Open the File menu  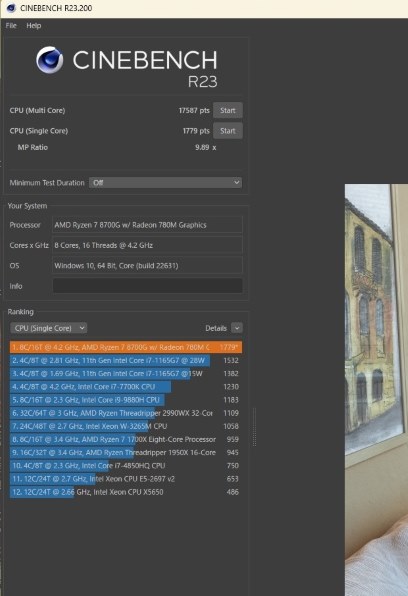[x=11, y=25]
